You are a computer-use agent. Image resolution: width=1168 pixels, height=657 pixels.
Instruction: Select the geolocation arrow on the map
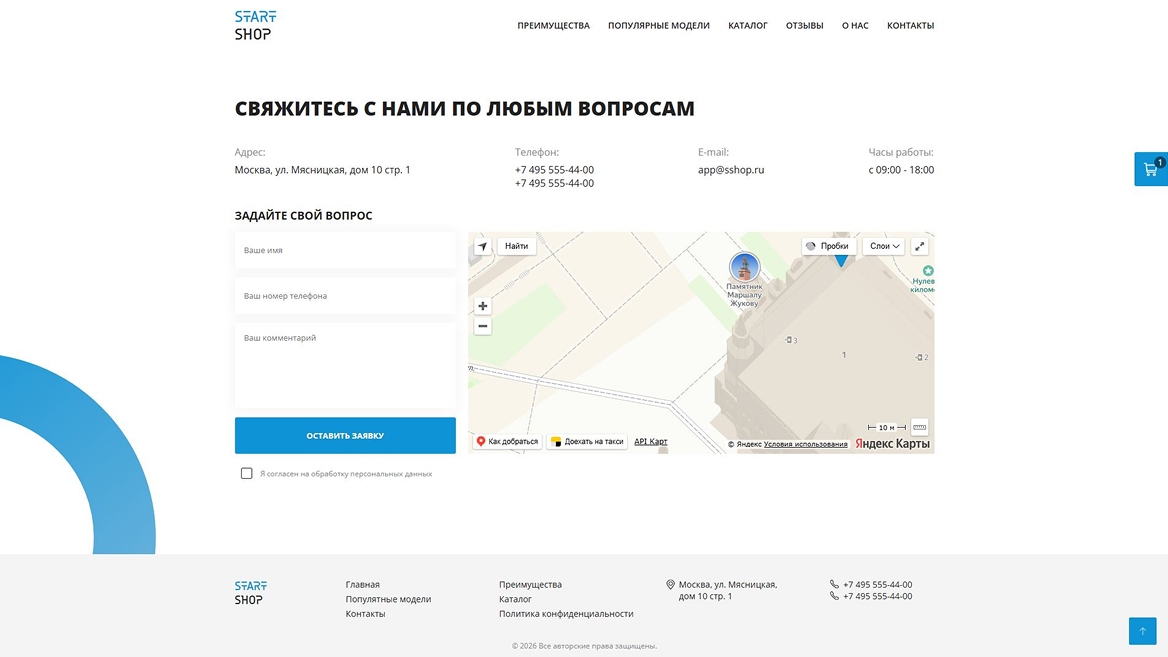point(482,245)
